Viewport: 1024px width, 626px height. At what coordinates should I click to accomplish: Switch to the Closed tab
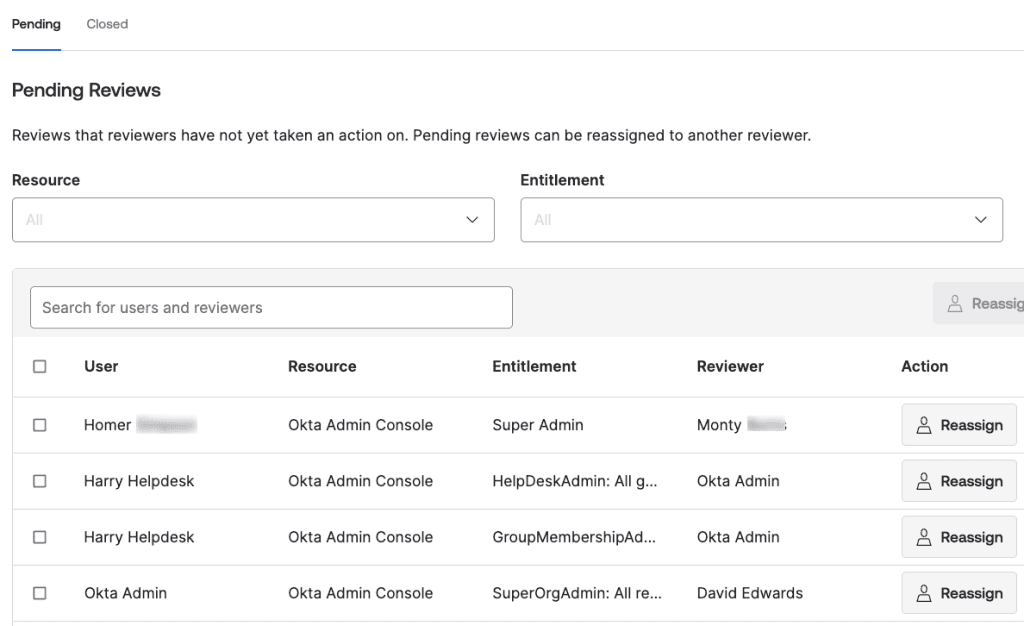107,24
